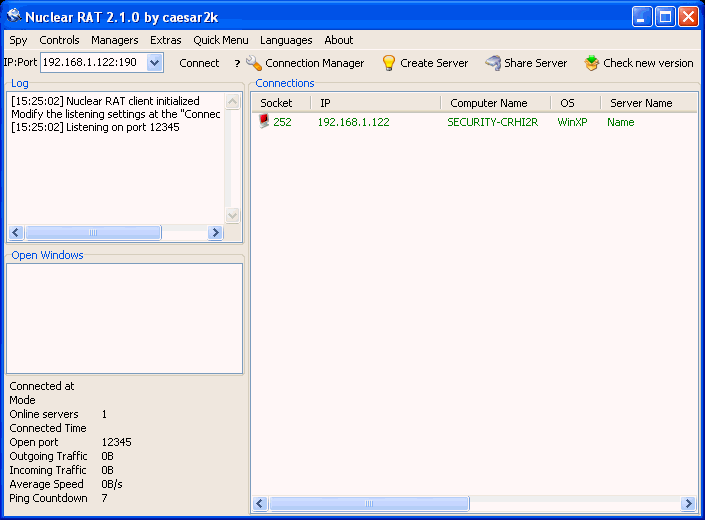
Task: Click the Check new version icon
Action: point(592,63)
